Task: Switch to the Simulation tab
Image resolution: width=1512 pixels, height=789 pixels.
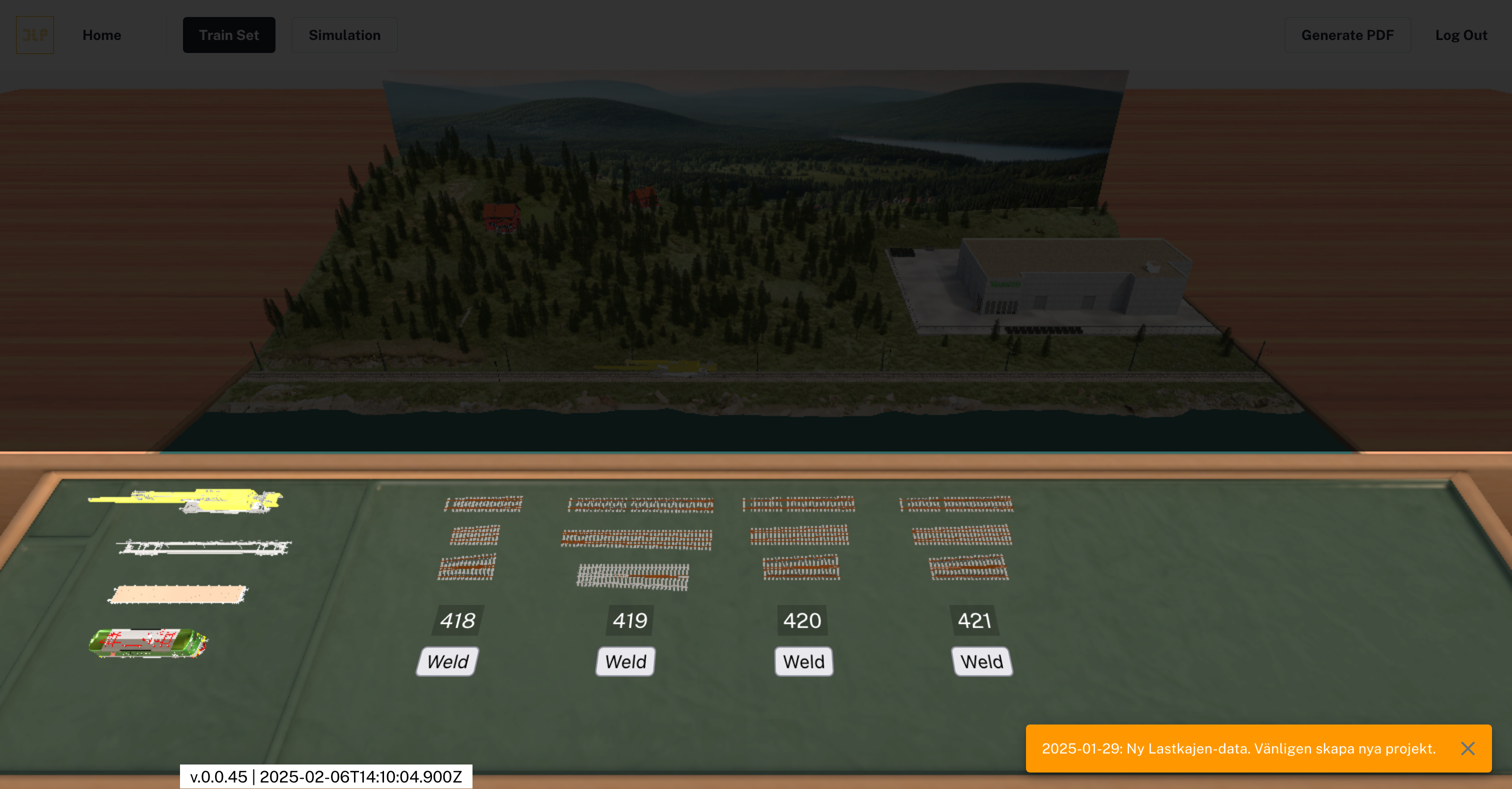Action: tap(344, 35)
